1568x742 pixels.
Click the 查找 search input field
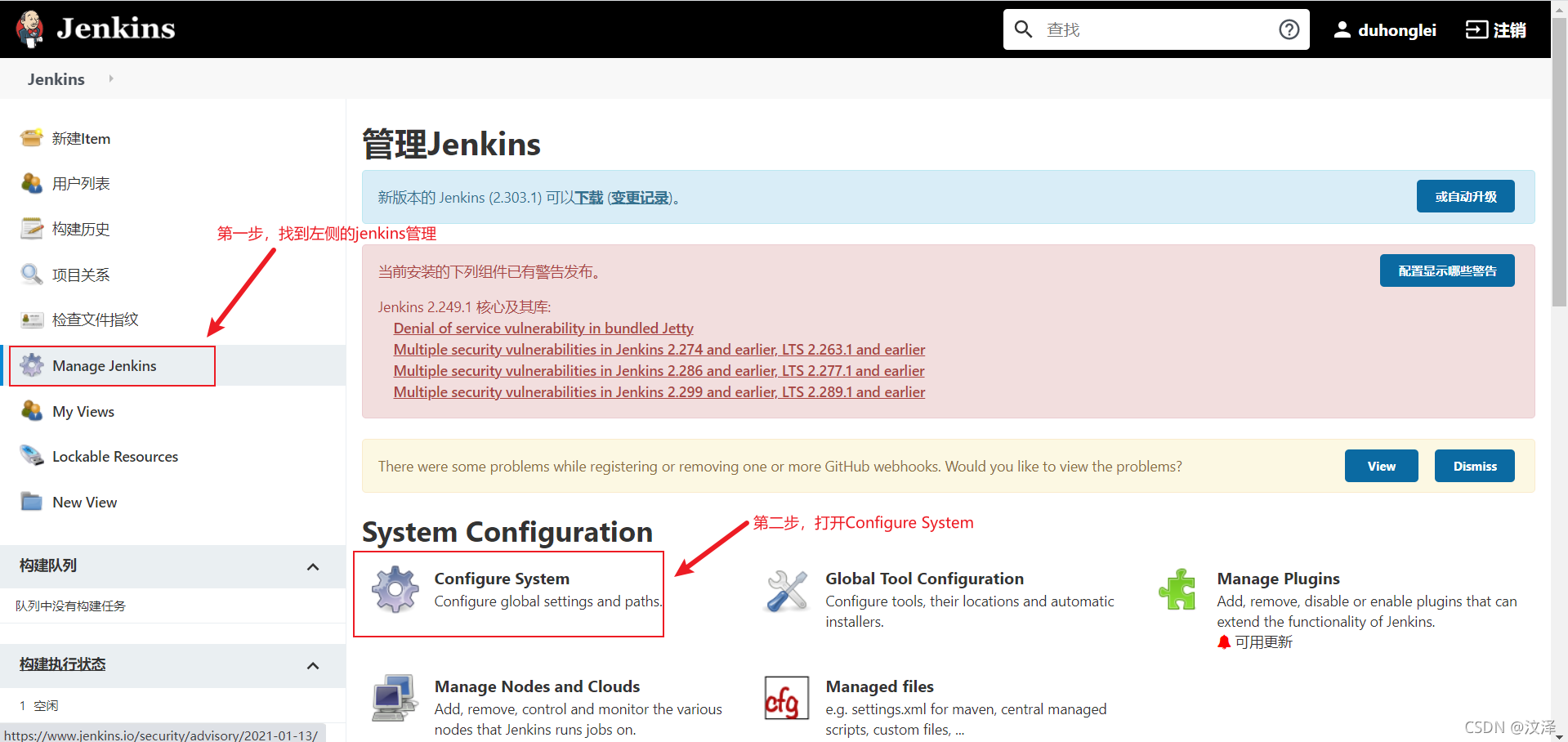pos(1156,29)
